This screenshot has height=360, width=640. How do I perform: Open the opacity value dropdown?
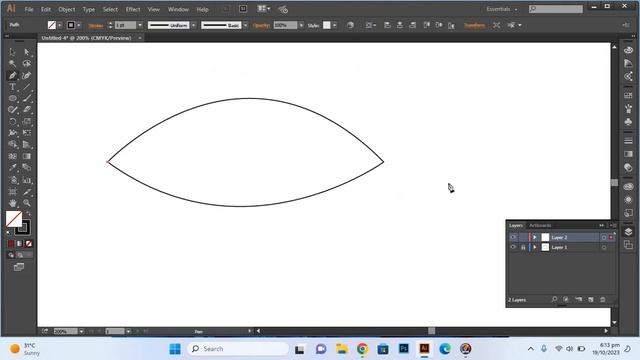tap(301, 25)
